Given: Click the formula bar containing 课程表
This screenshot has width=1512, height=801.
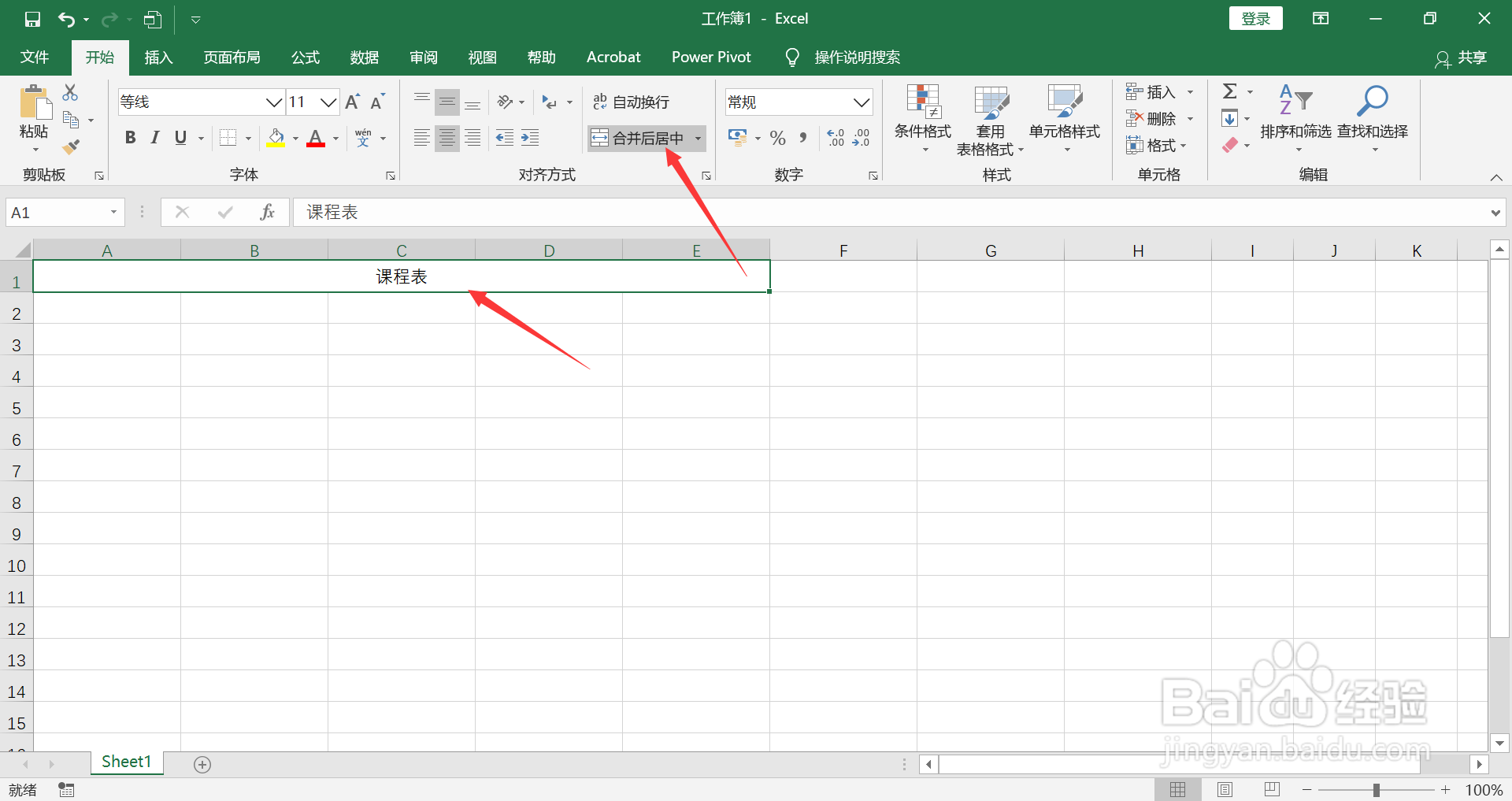Looking at the screenshot, I should [x=889, y=212].
